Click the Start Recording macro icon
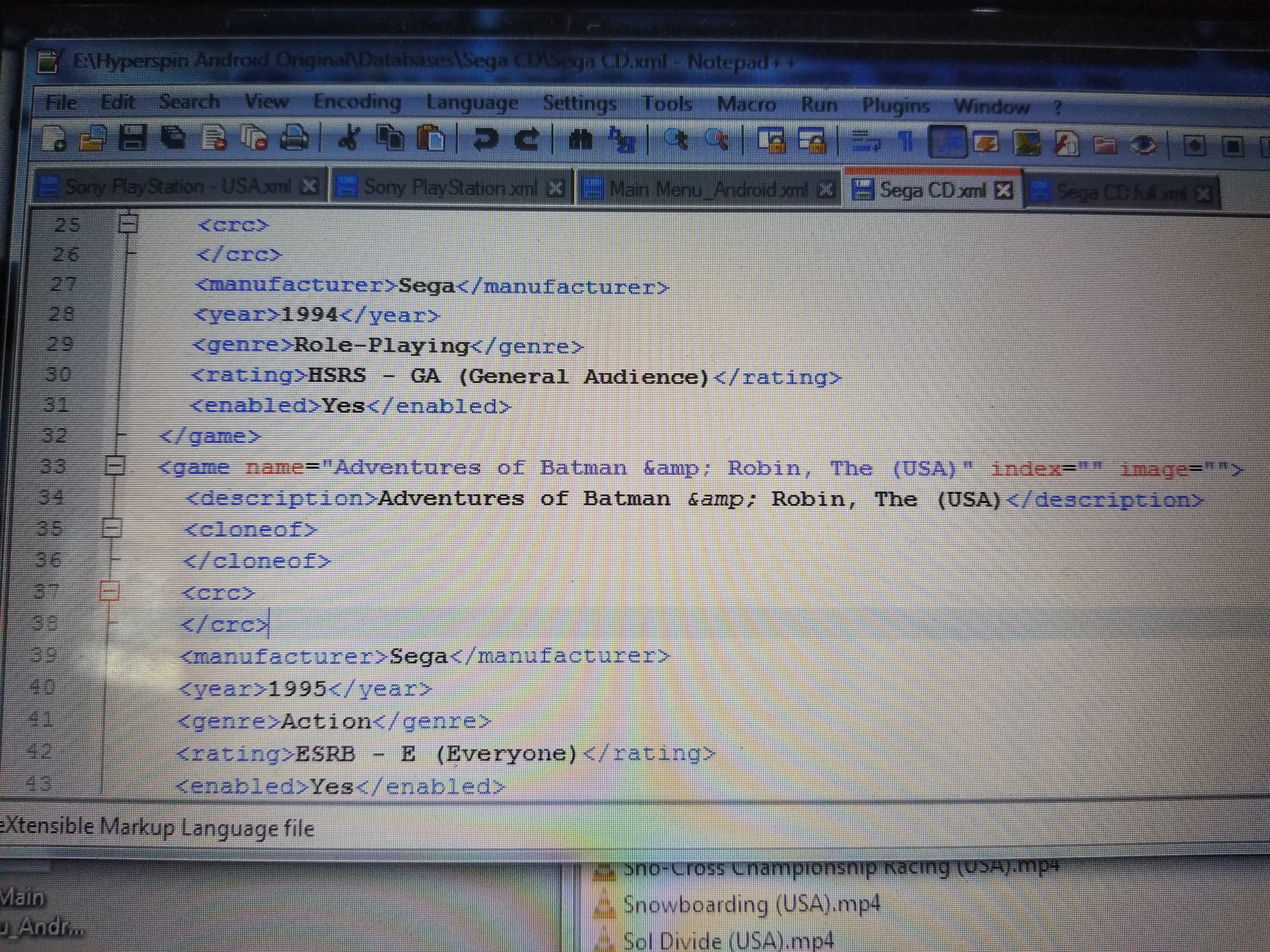This screenshot has width=1270, height=952. pos(1194,145)
